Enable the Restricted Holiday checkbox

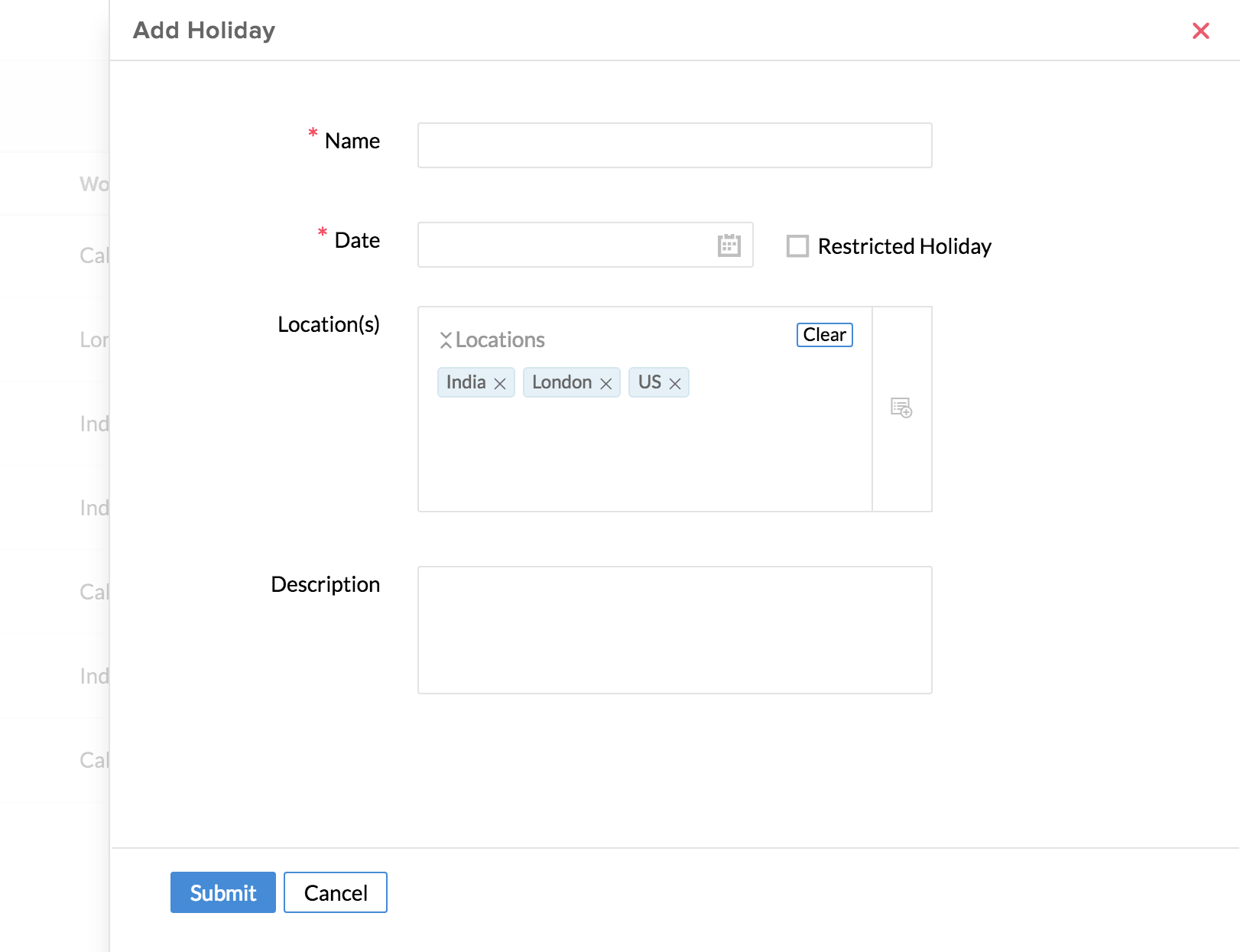click(x=797, y=246)
